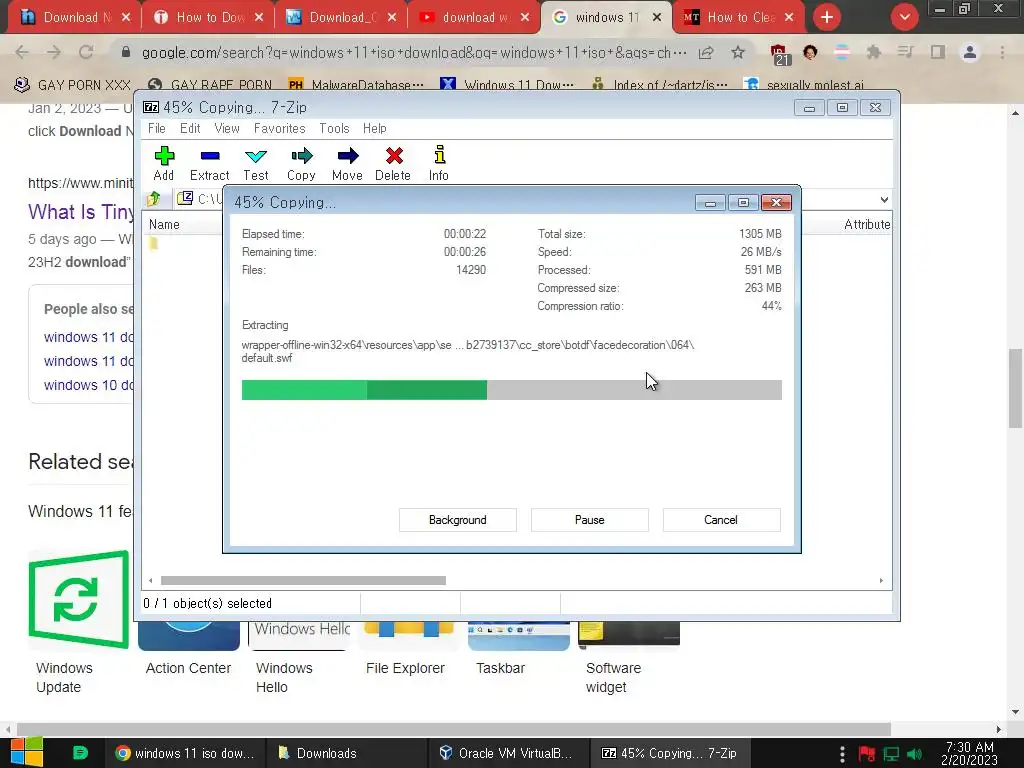The image size is (1024, 768).
Task: Click Chrome page vertical scrollbar thumb
Action: pos(1015,389)
